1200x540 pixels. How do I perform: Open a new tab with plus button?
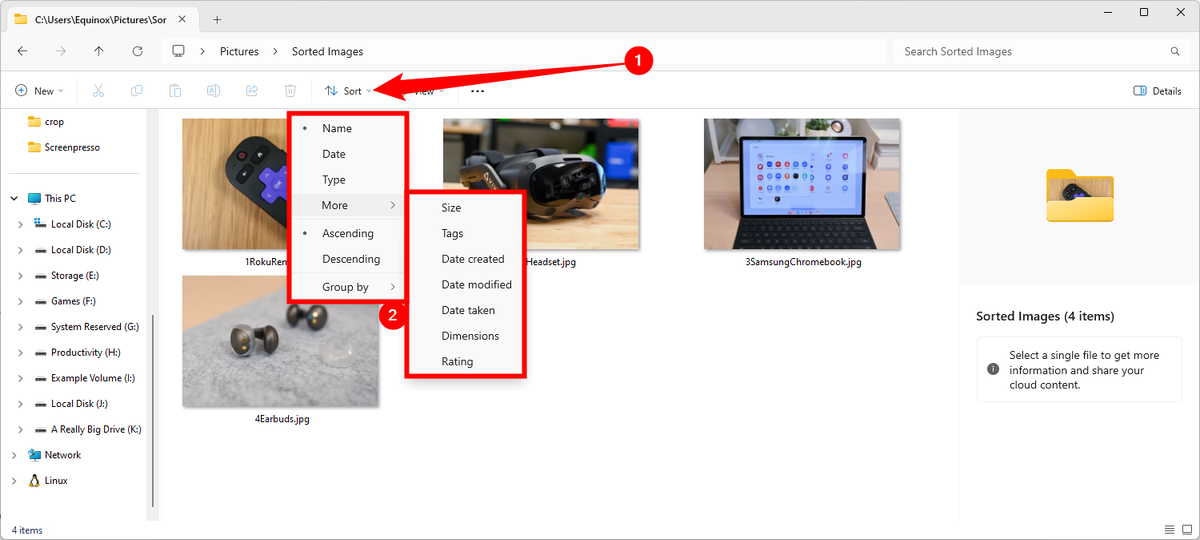(217, 19)
